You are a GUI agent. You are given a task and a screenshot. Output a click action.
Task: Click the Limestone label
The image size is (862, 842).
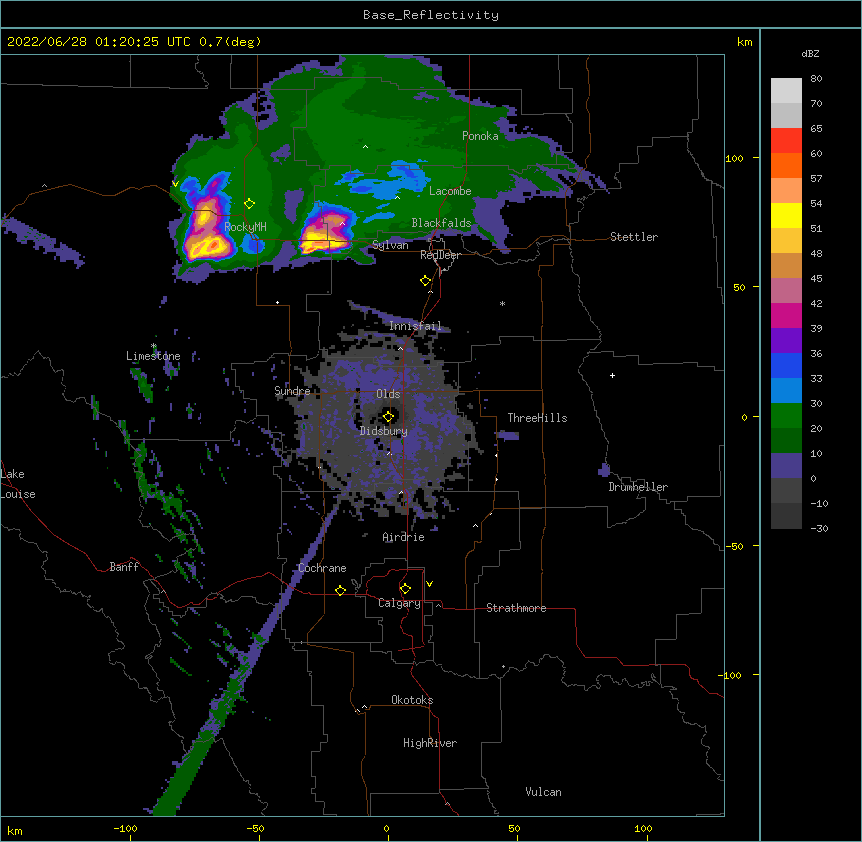[x=153, y=356]
